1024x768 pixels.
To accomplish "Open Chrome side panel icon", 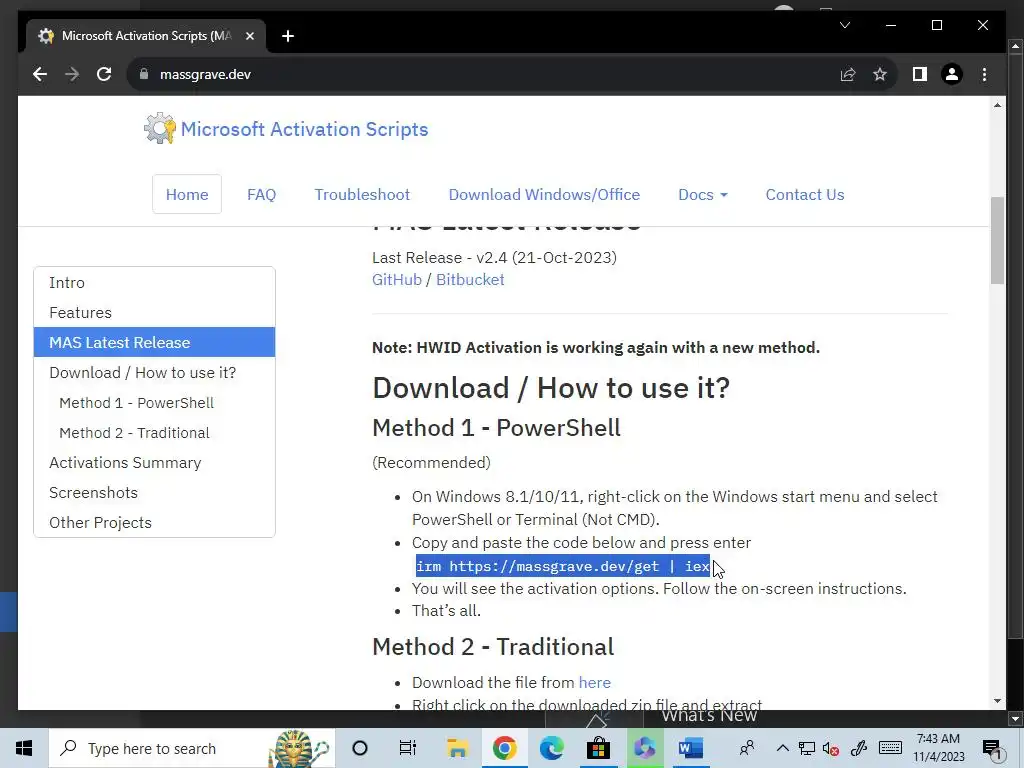I will [x=920, y=74].
